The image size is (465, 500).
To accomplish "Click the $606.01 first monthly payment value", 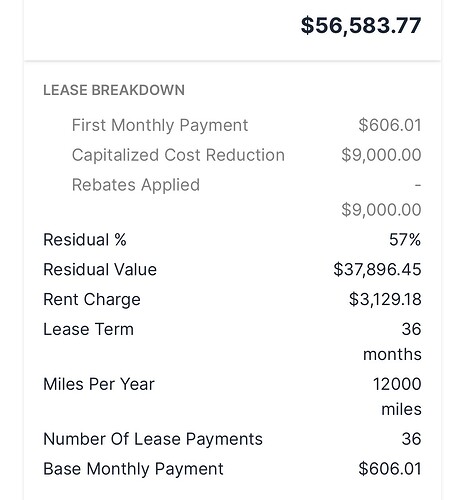I will (390, 125).
